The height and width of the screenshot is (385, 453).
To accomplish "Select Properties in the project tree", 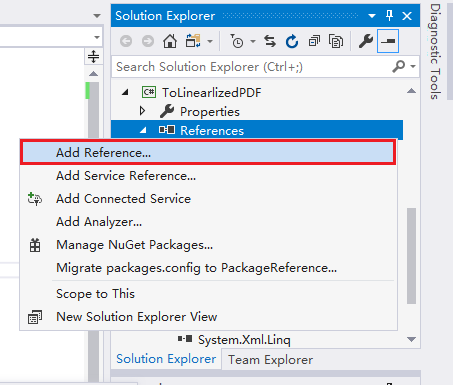I will (210, 112).
